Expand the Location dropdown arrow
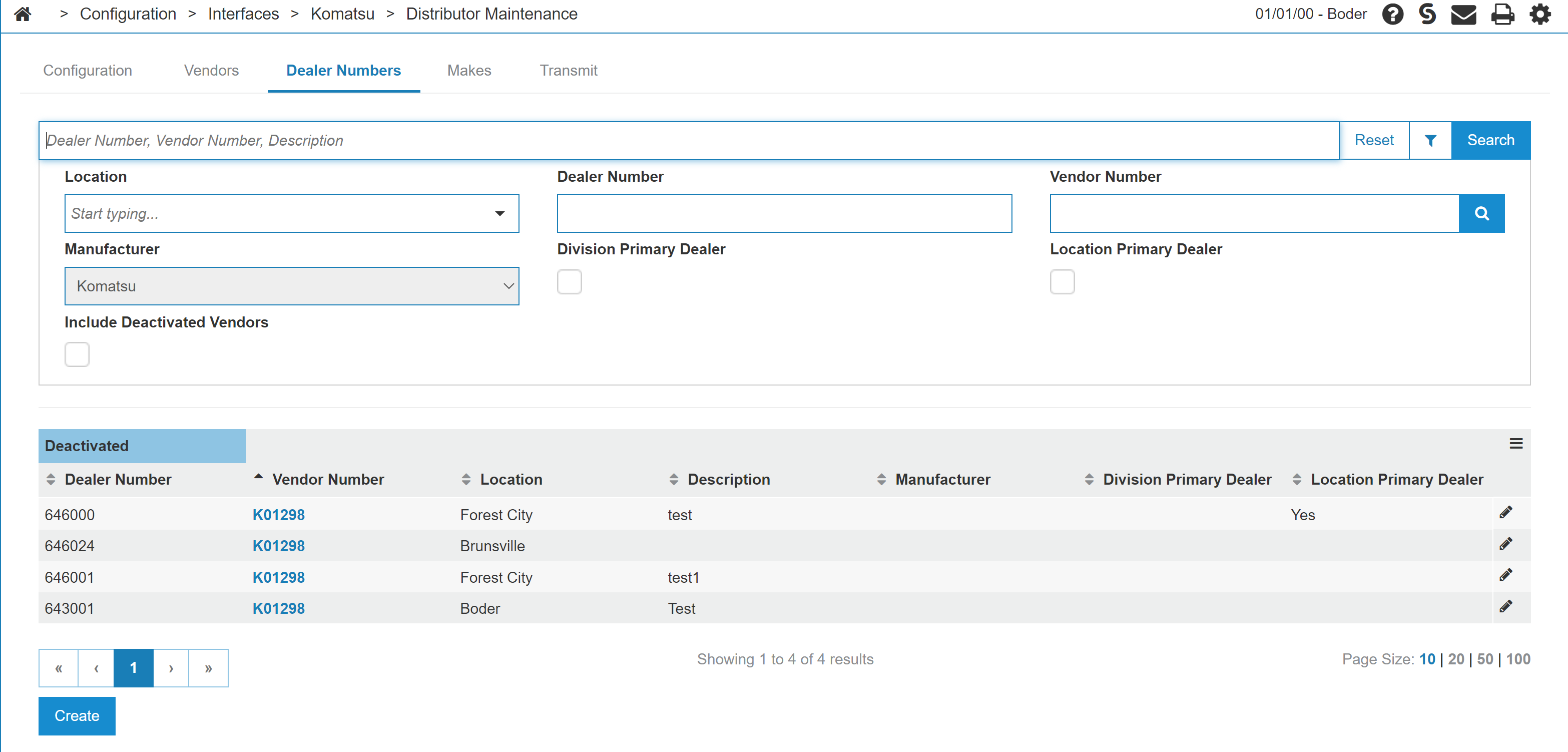The width and height of the screenshot is (1568, 752). (x=500, y=213)
